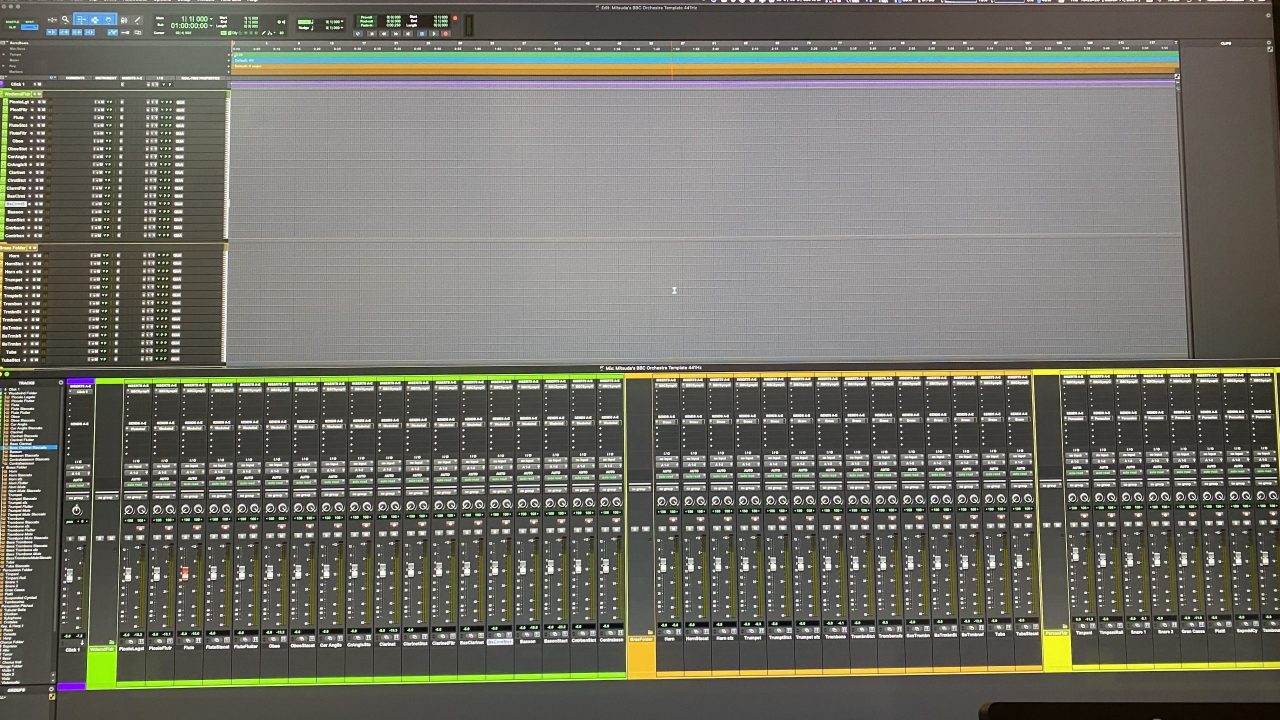Arm the transport Record button
The image size is (1280, 720).
446,33
